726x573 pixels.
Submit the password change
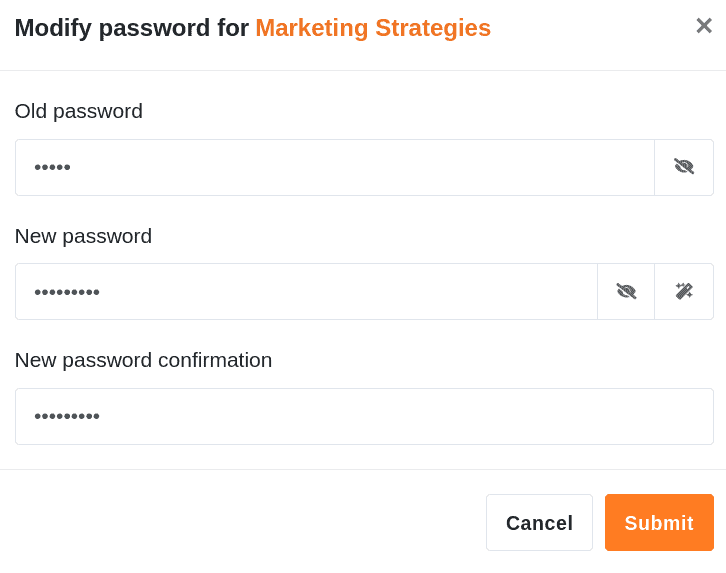pos(659,522)
